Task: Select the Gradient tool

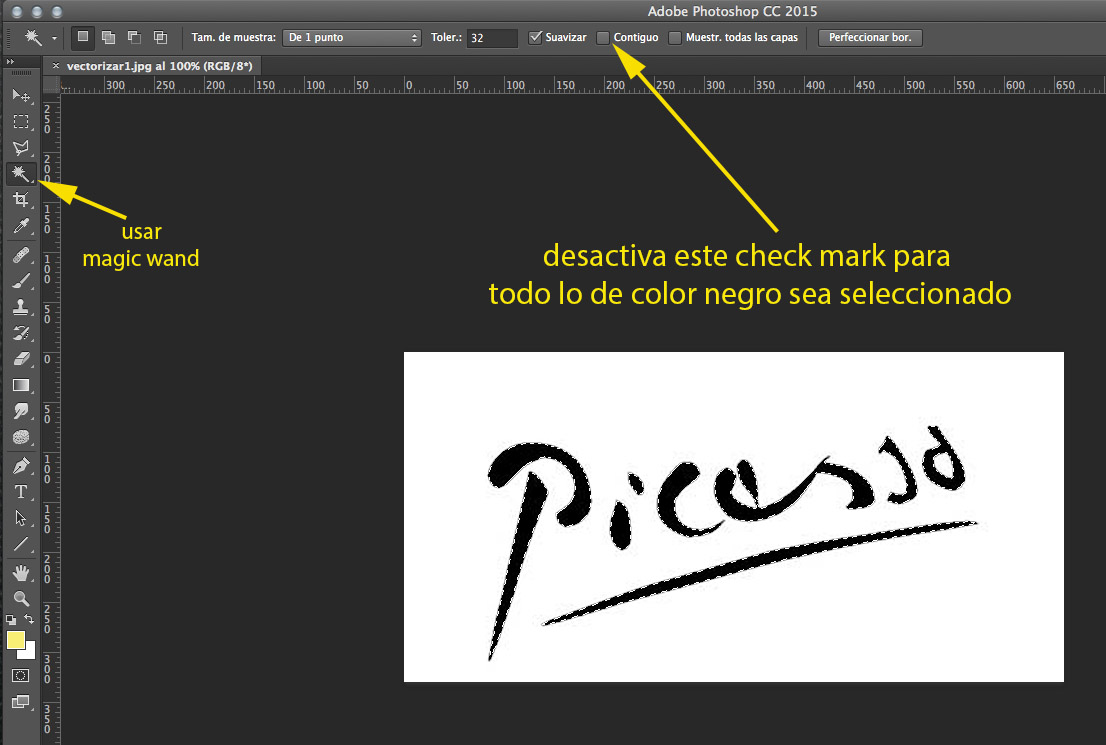Action: coord(21,385)
